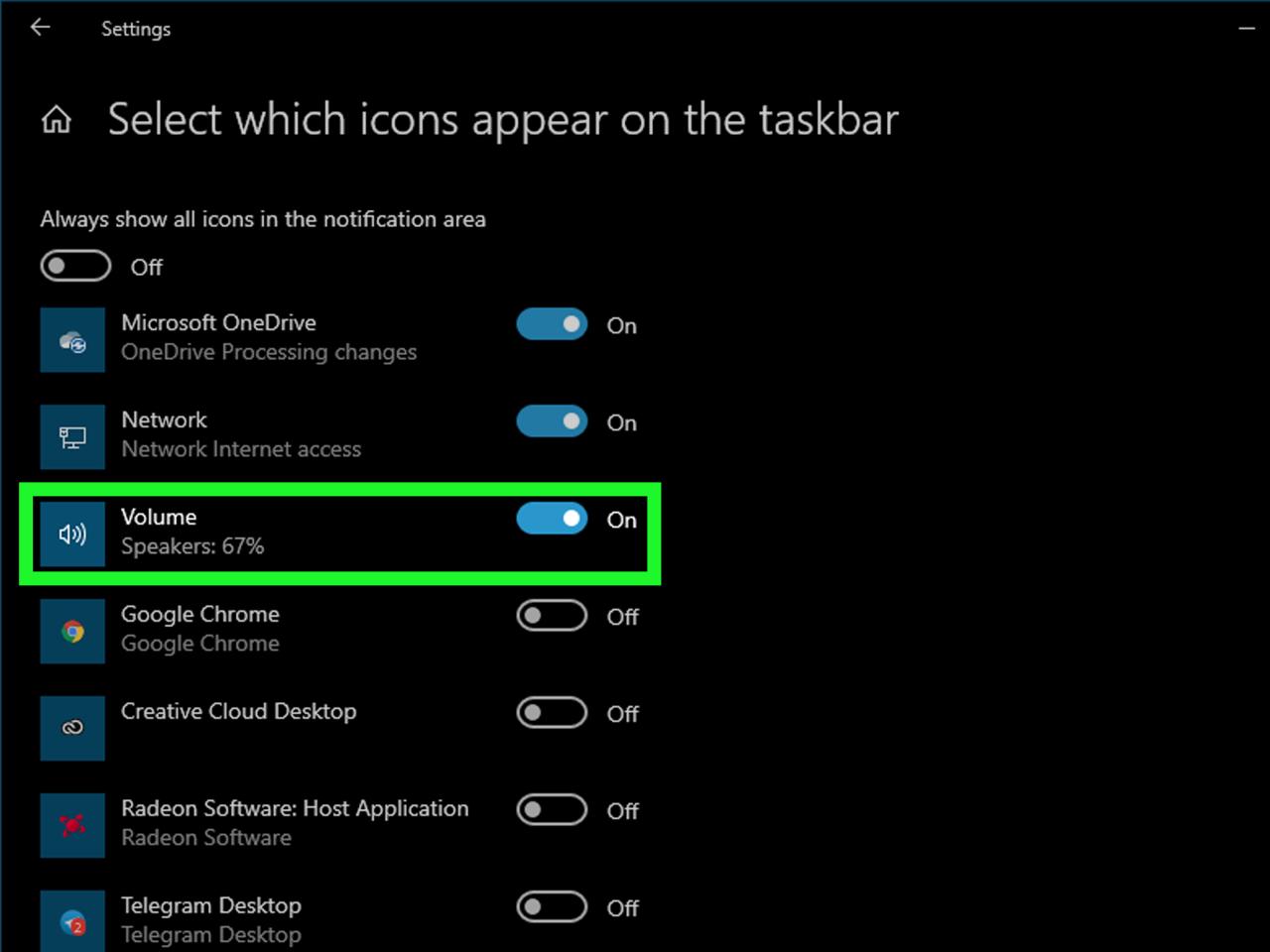Turn on the Google Chrome toggle
The height and width of the screenshot is (952, 1270).
coord(552,616)
